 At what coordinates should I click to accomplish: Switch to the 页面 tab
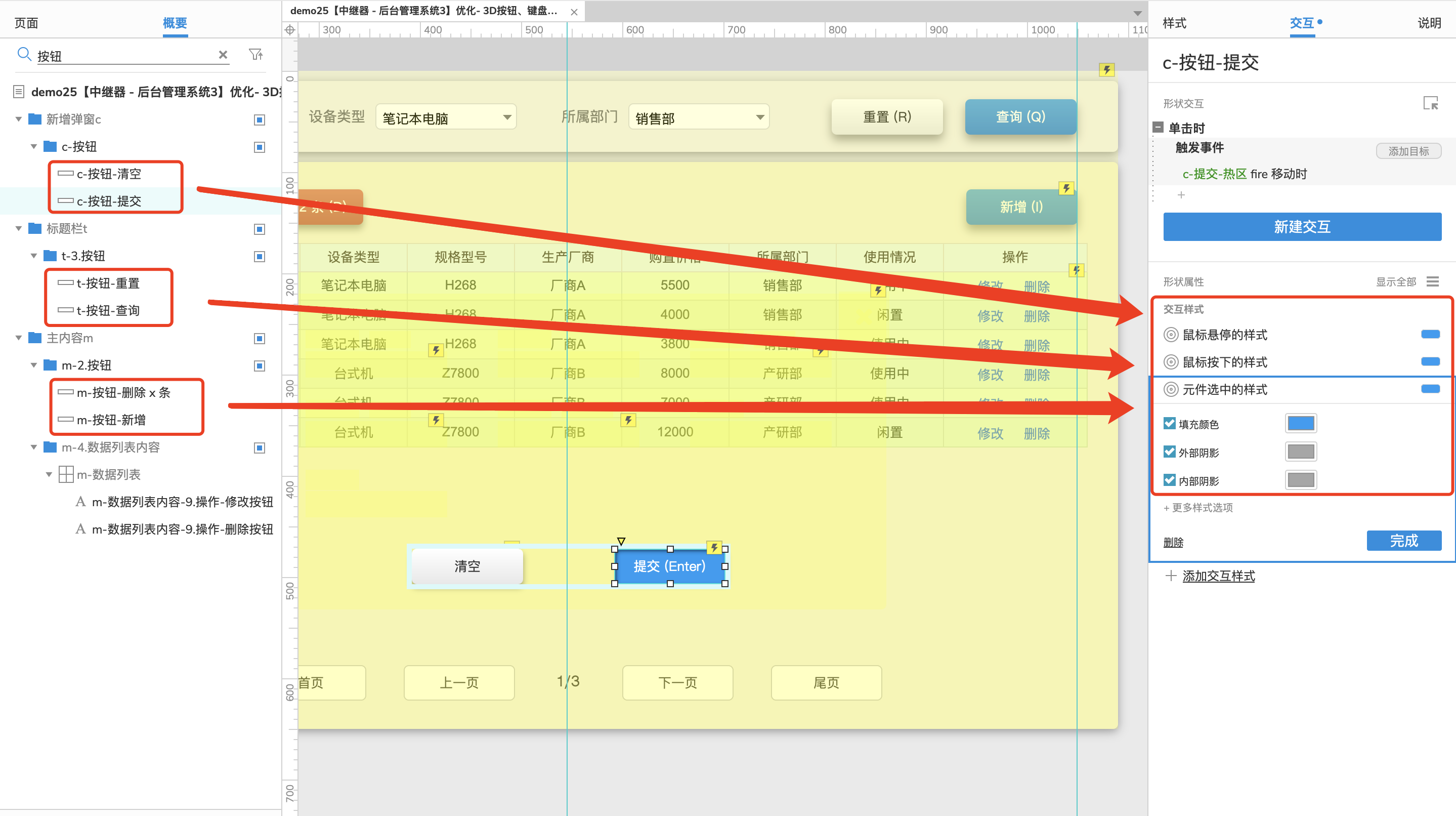[x=26, y=23]
